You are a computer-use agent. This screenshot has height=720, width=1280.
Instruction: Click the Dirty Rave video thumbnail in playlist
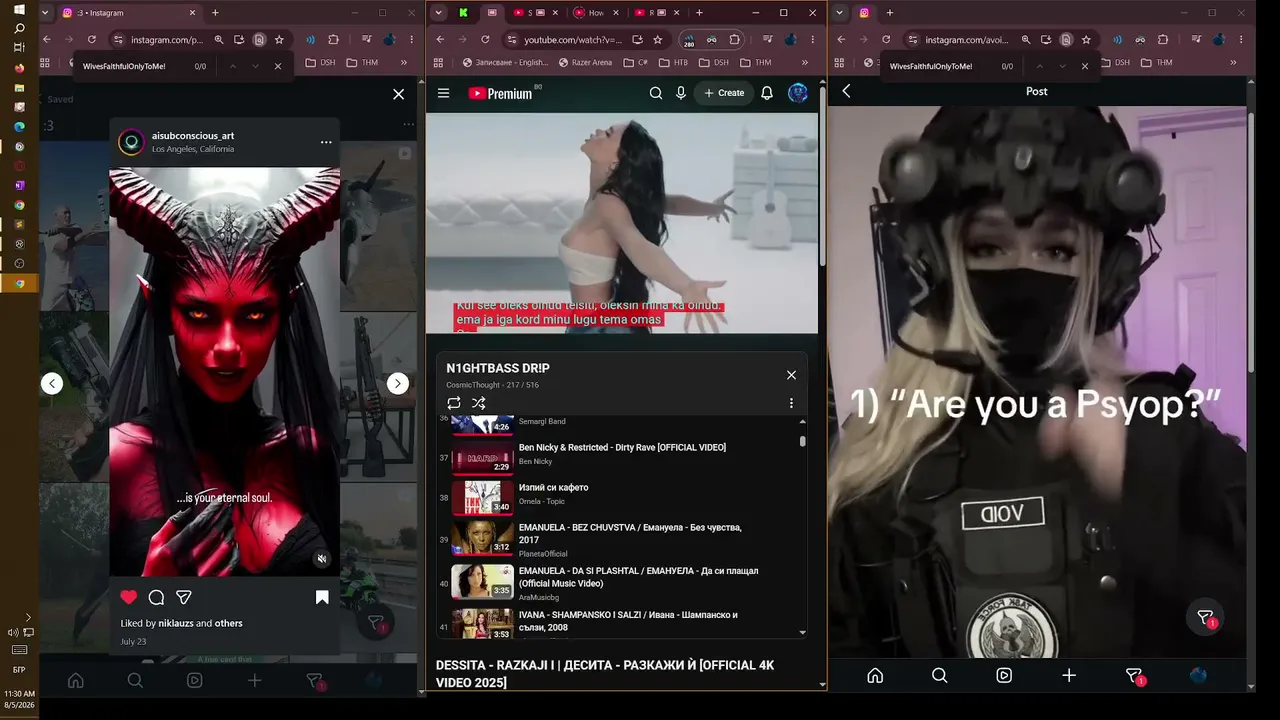point(482,457)
